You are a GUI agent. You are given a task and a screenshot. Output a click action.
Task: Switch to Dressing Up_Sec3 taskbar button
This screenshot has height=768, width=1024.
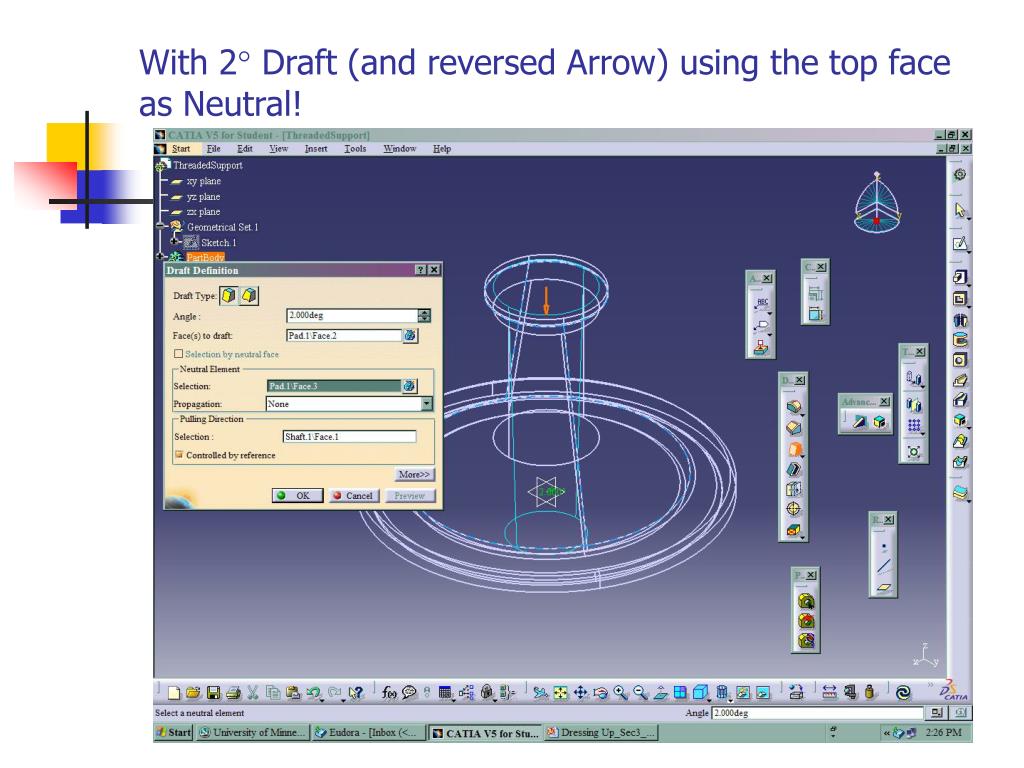(600, 733)
